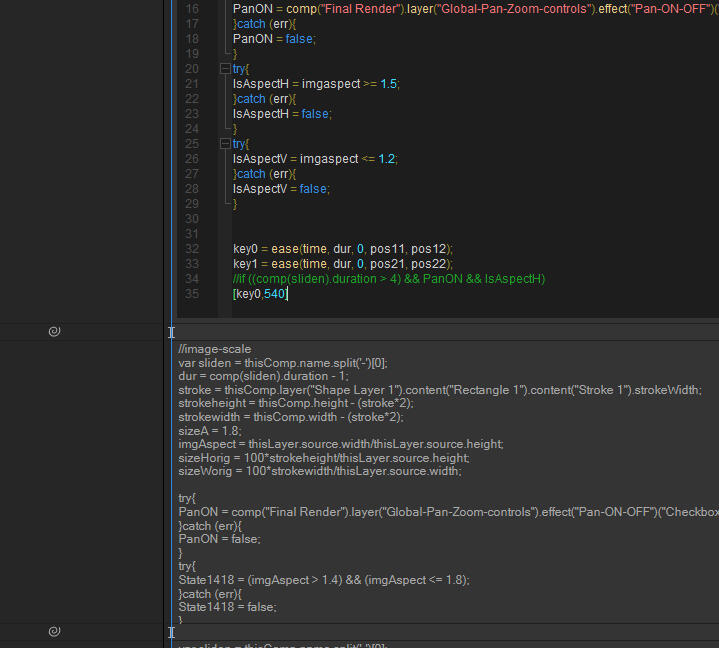
Task: Select line number 35 in the gutter
Action: pos(192,294)
